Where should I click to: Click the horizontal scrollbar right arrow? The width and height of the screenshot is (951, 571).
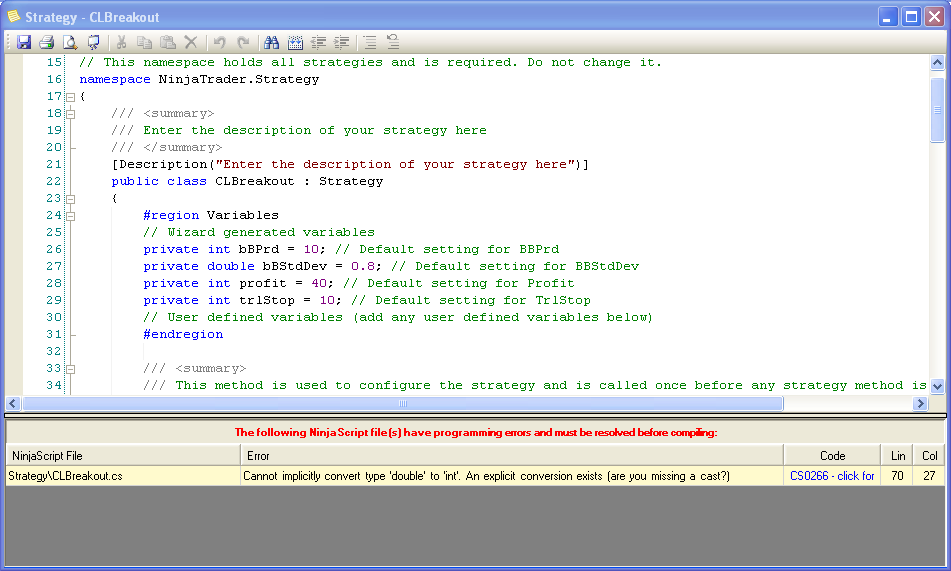(x=920, y=404)
